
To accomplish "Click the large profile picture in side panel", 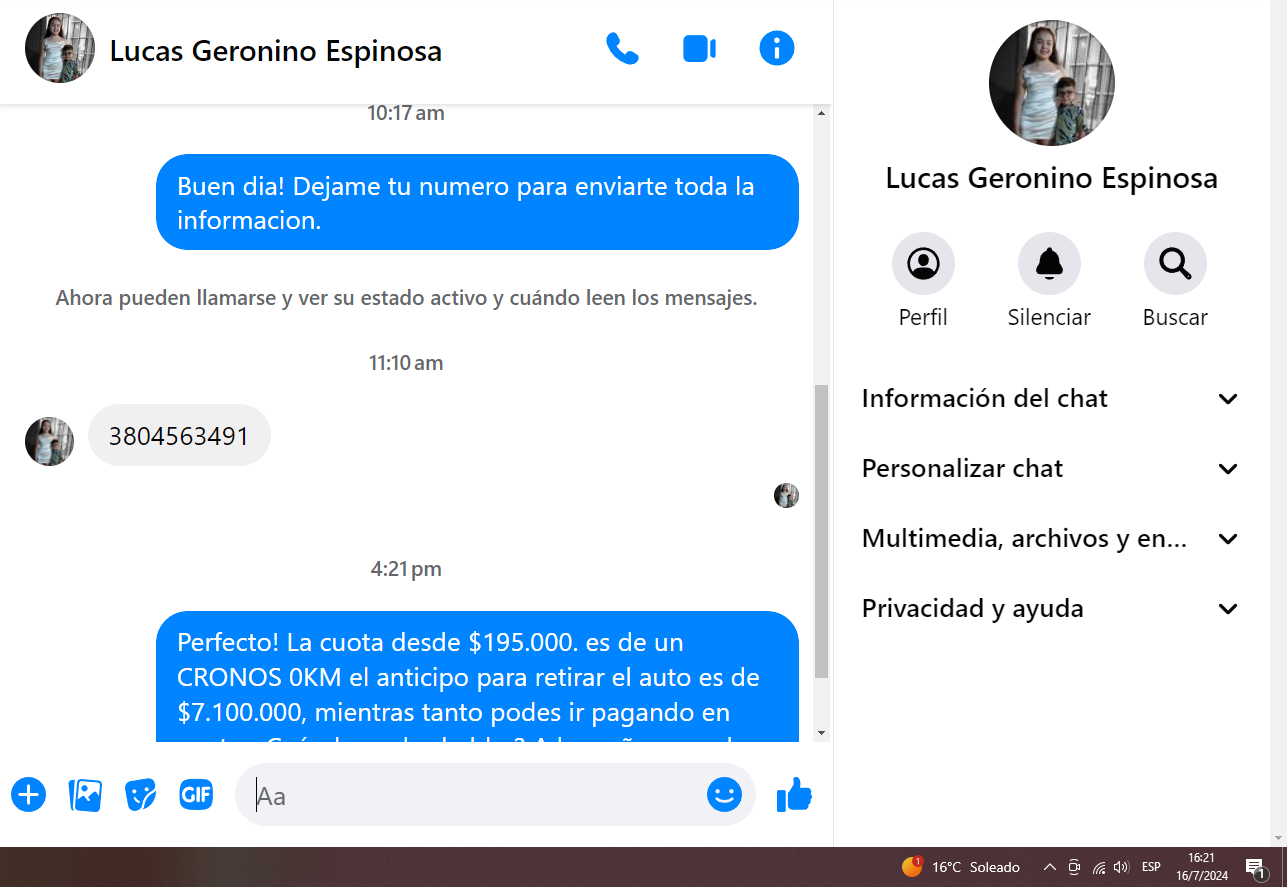I will click(1051, 83).
